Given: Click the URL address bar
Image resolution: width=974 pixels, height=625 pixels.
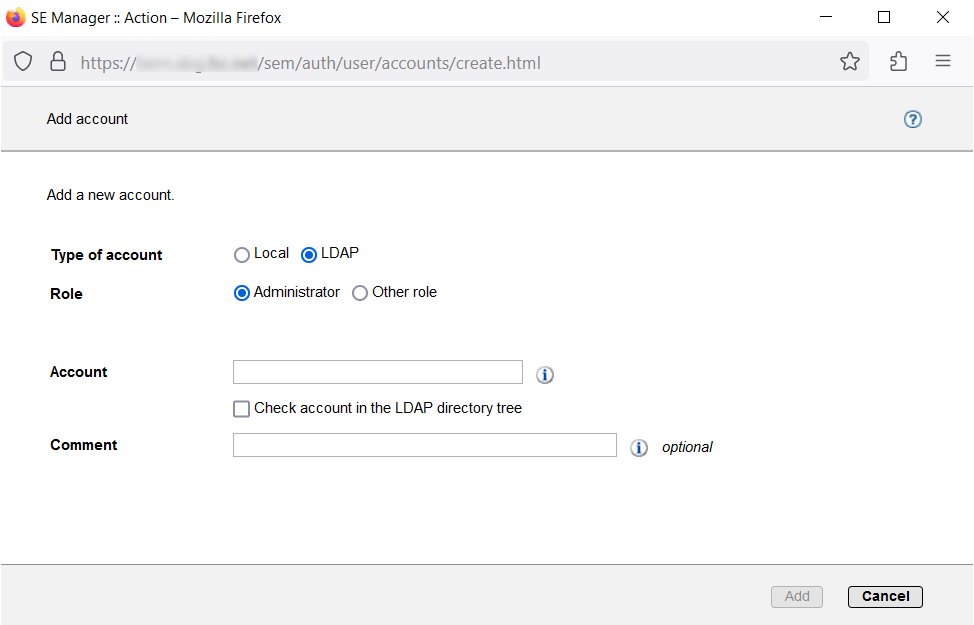Looking at the screenshot, I should pyautogui.click(x=450, y=62).
